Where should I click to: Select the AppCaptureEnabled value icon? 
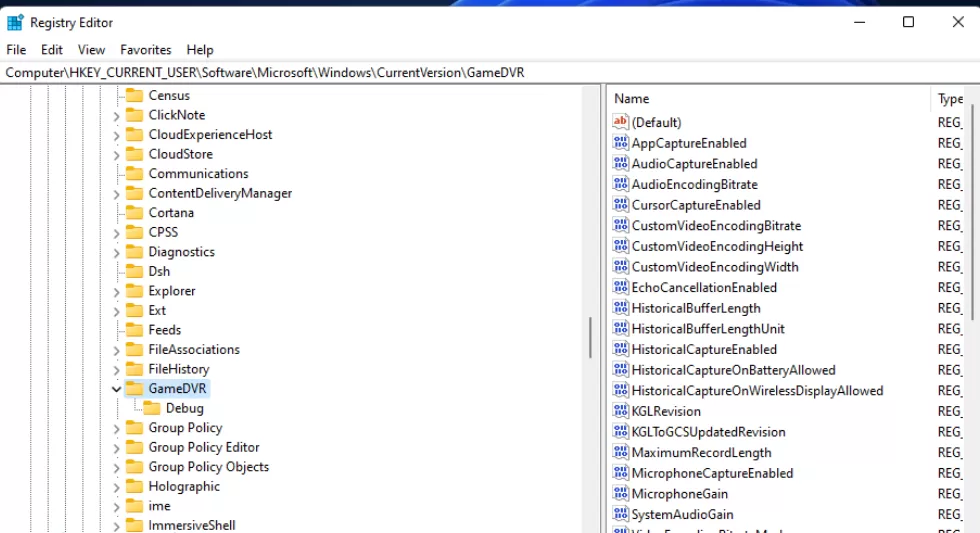[x=620, y=143]
